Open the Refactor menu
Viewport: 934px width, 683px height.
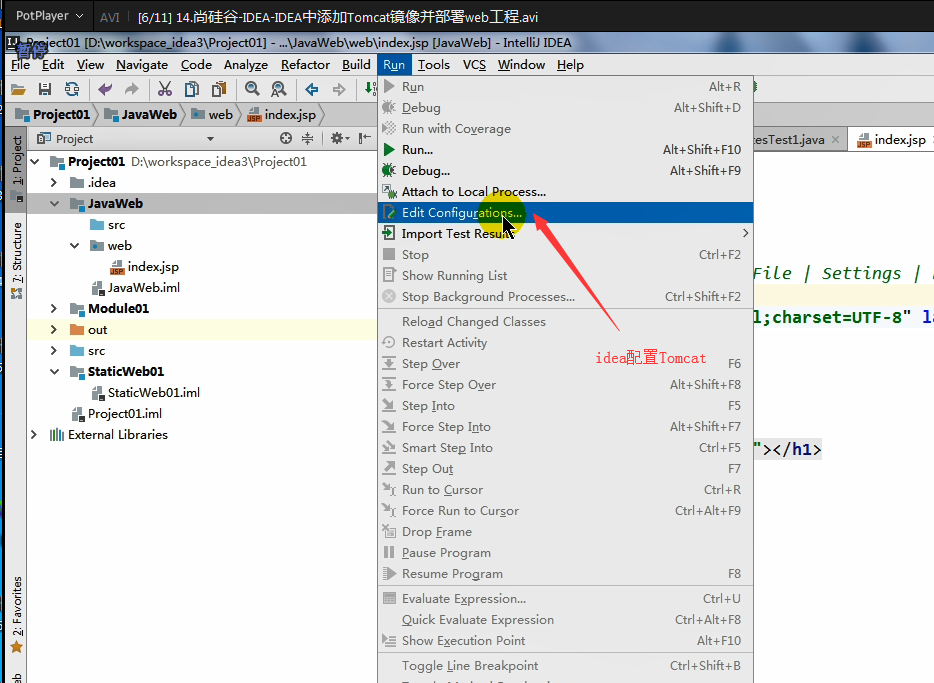305,64
